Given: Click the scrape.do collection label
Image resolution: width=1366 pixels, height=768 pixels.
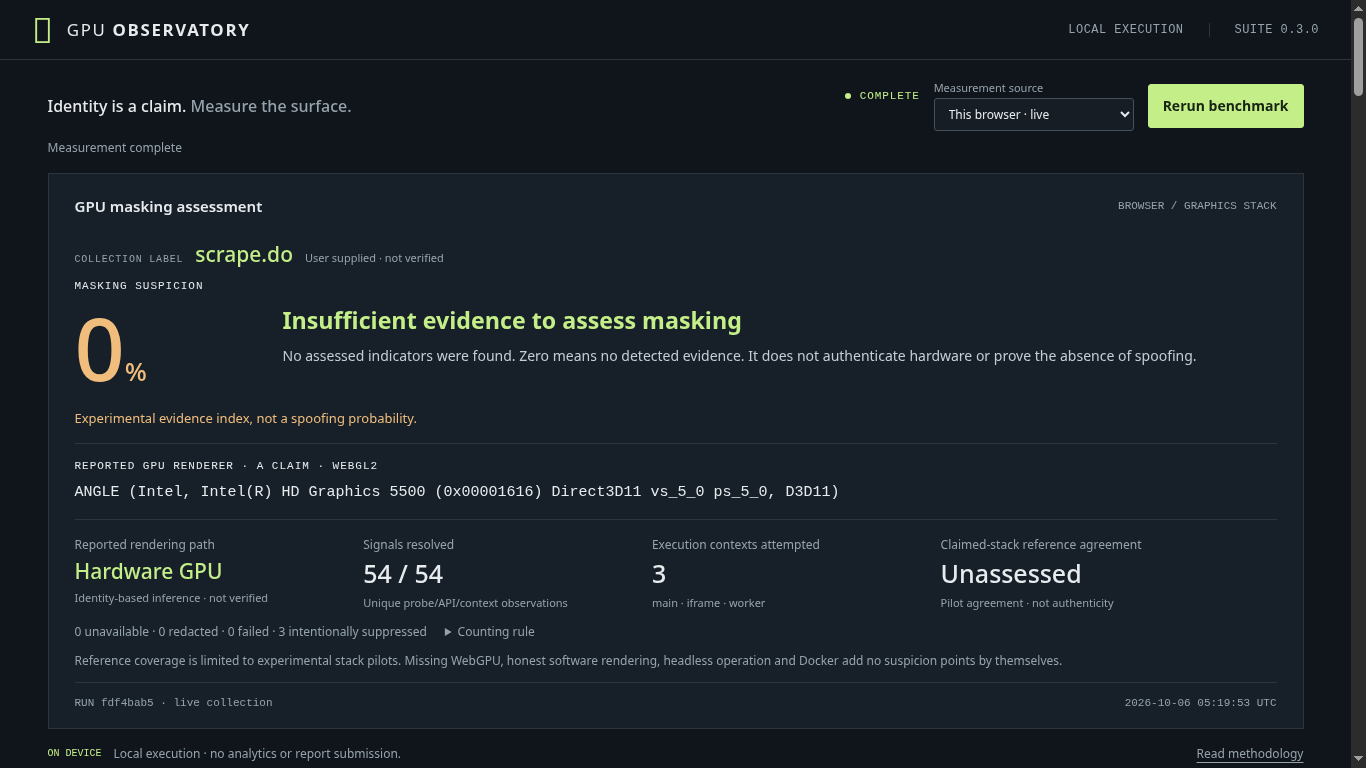Looking at the screenshot, I should coord(244,255).
